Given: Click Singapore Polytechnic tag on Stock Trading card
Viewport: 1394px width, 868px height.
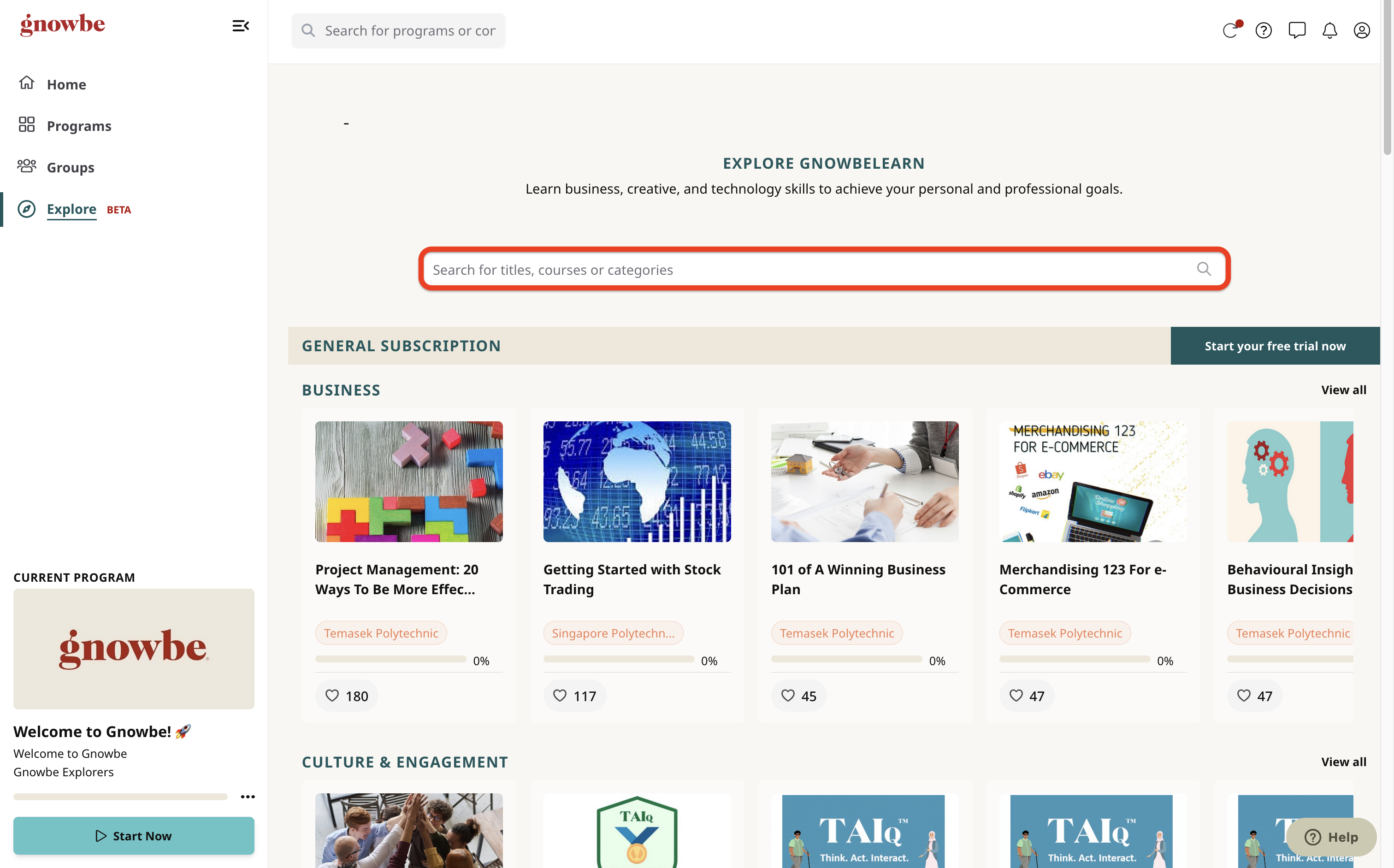Looking at the screenshot, I should pos(613,632).
